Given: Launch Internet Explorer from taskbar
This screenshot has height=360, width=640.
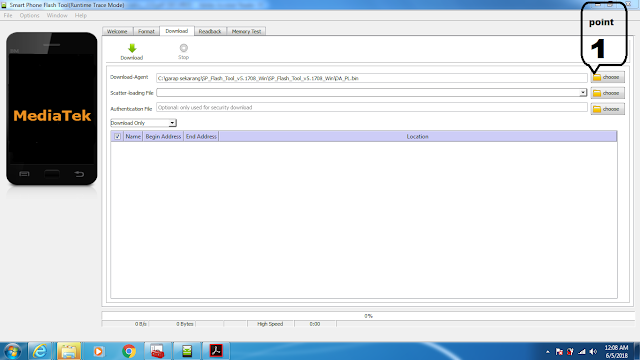Looking at the screenshot, I should (40, 351).
